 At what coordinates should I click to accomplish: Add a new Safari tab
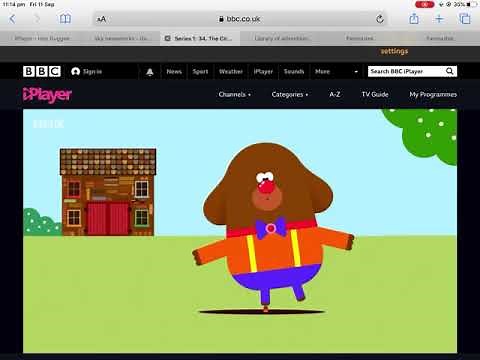439,19
